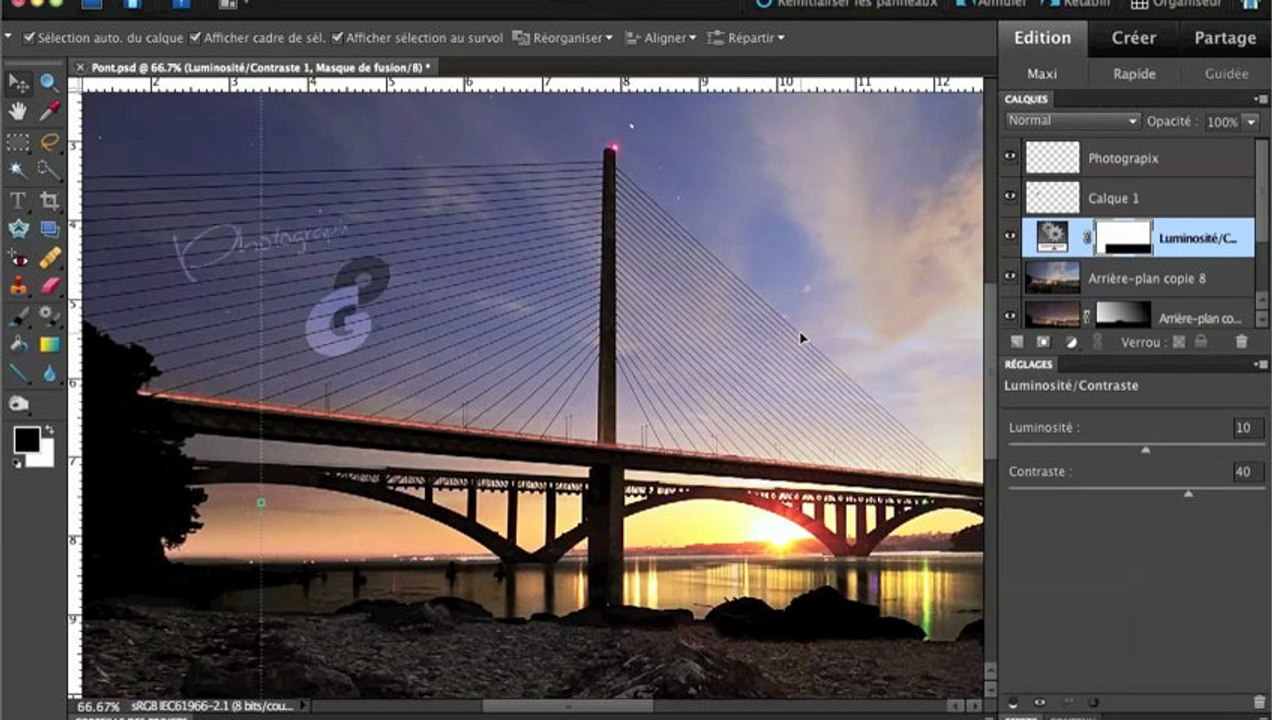Click the foreground black color swatch
The height and width of the screenshot is (720, 1272).
coord(26,440)
